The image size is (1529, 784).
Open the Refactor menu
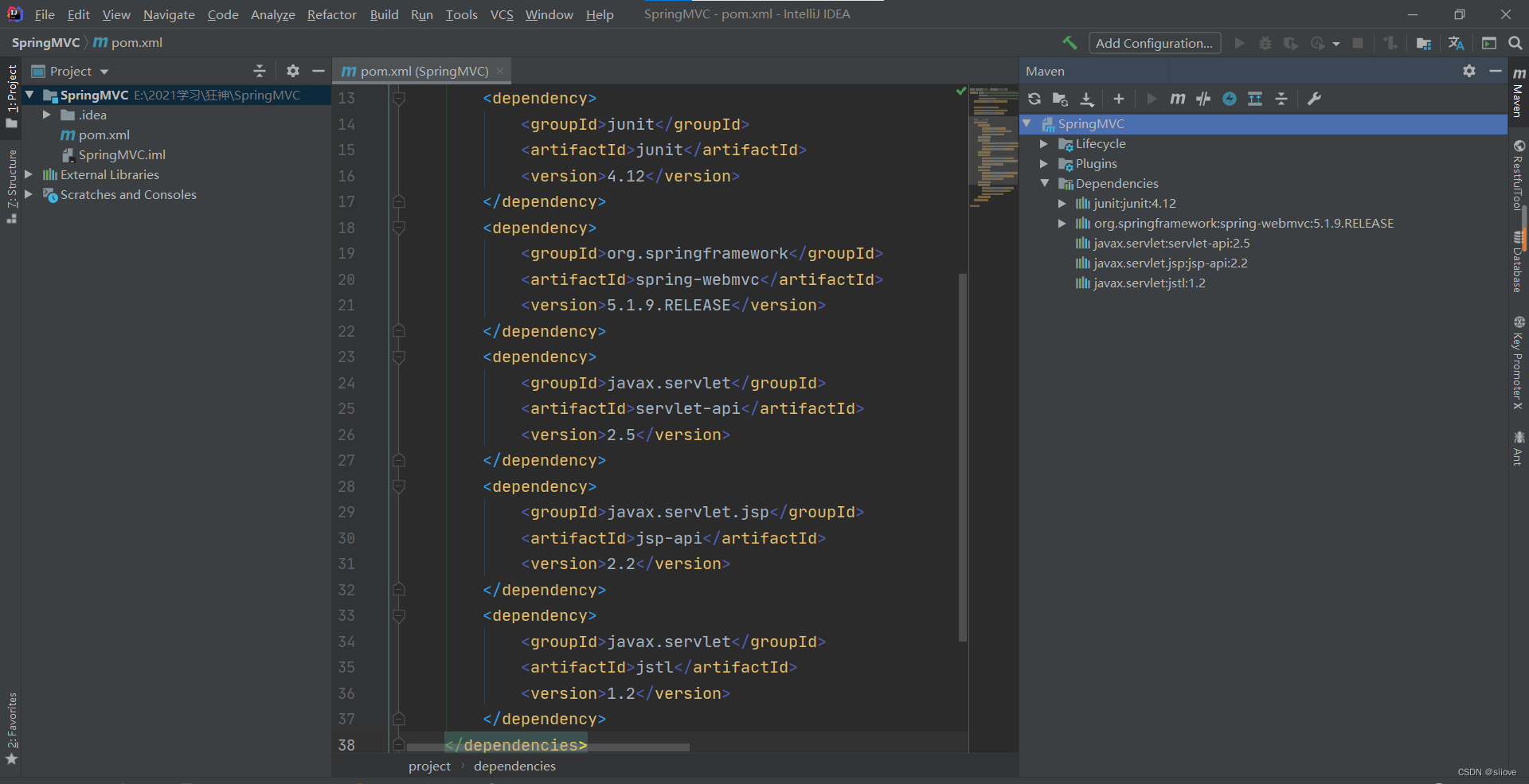coord(332,14)
